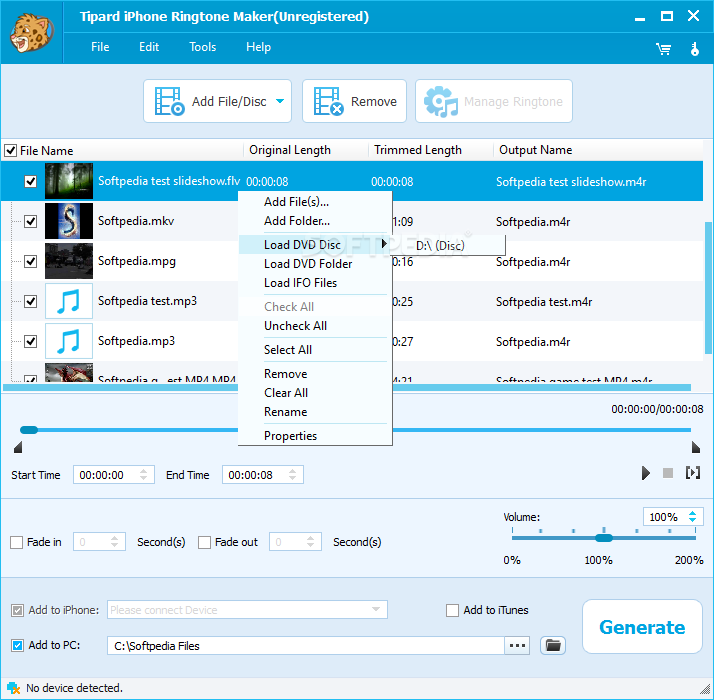Screen dimensions: 714x700
Task: Click the play trimmed segment bracket icon
Action: pos(693,473)
